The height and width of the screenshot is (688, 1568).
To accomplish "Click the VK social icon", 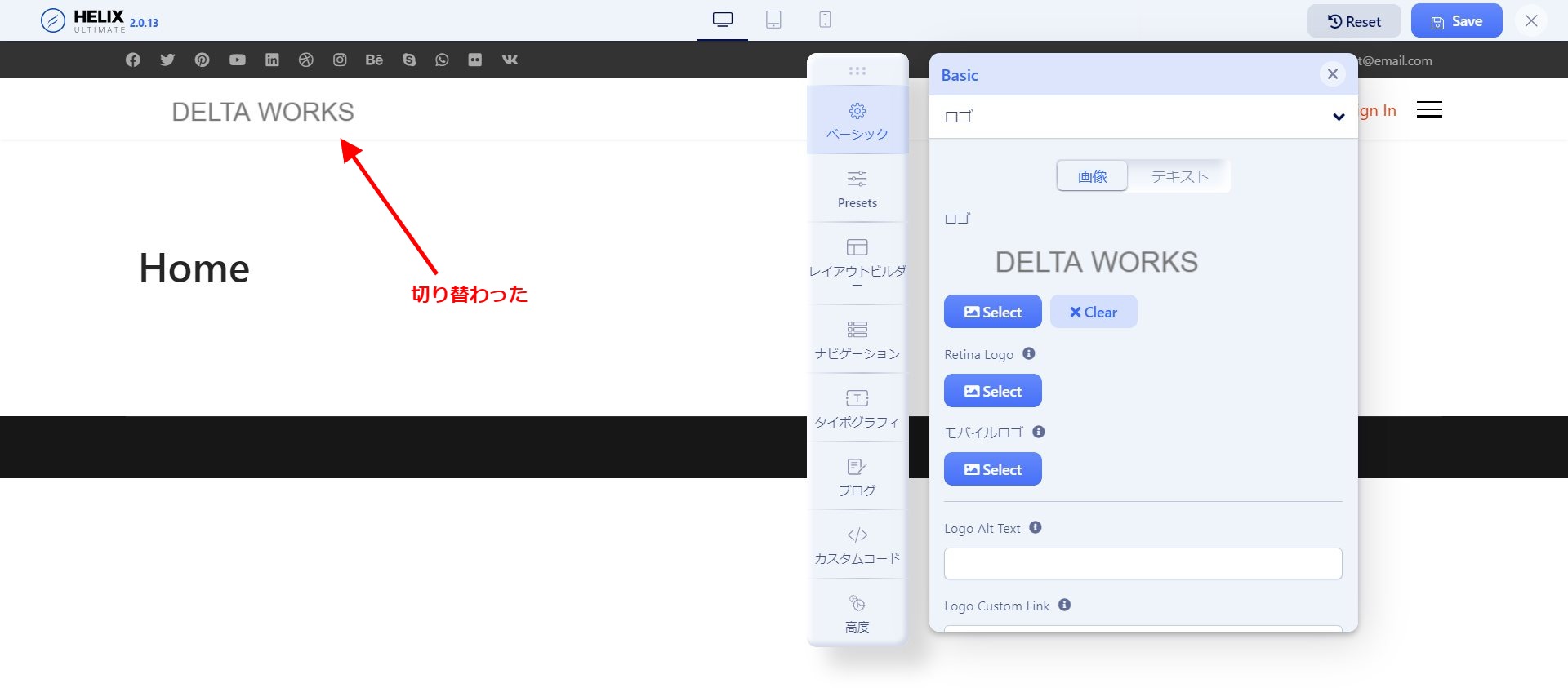I will (510, 60).
